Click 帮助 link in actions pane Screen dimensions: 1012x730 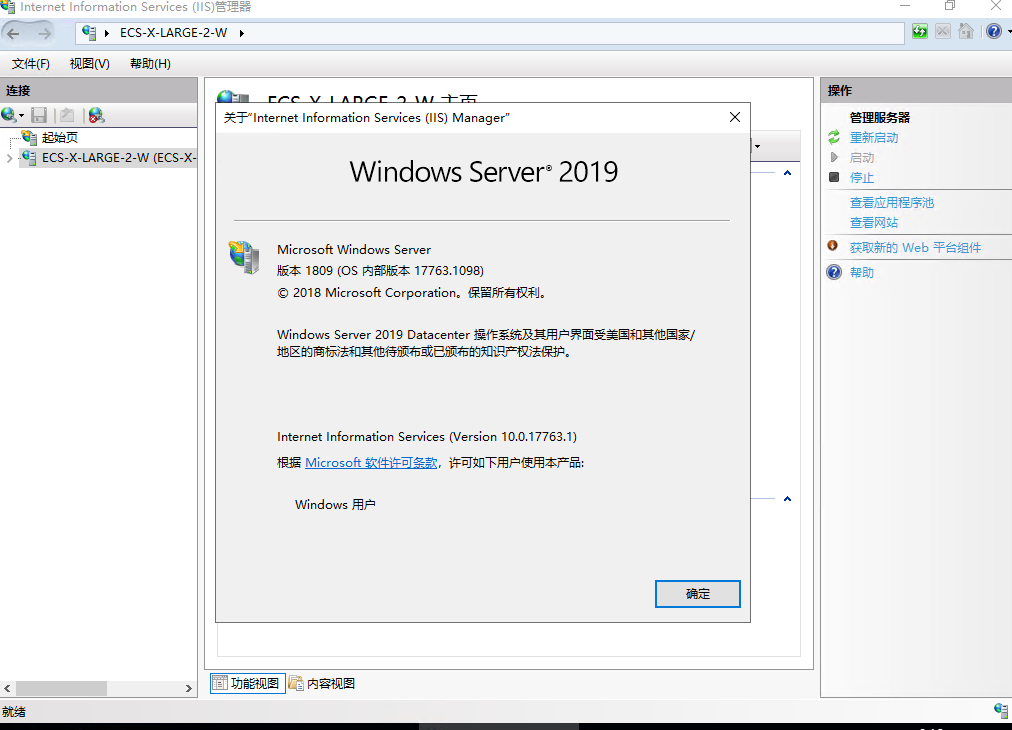click(862, 272)
